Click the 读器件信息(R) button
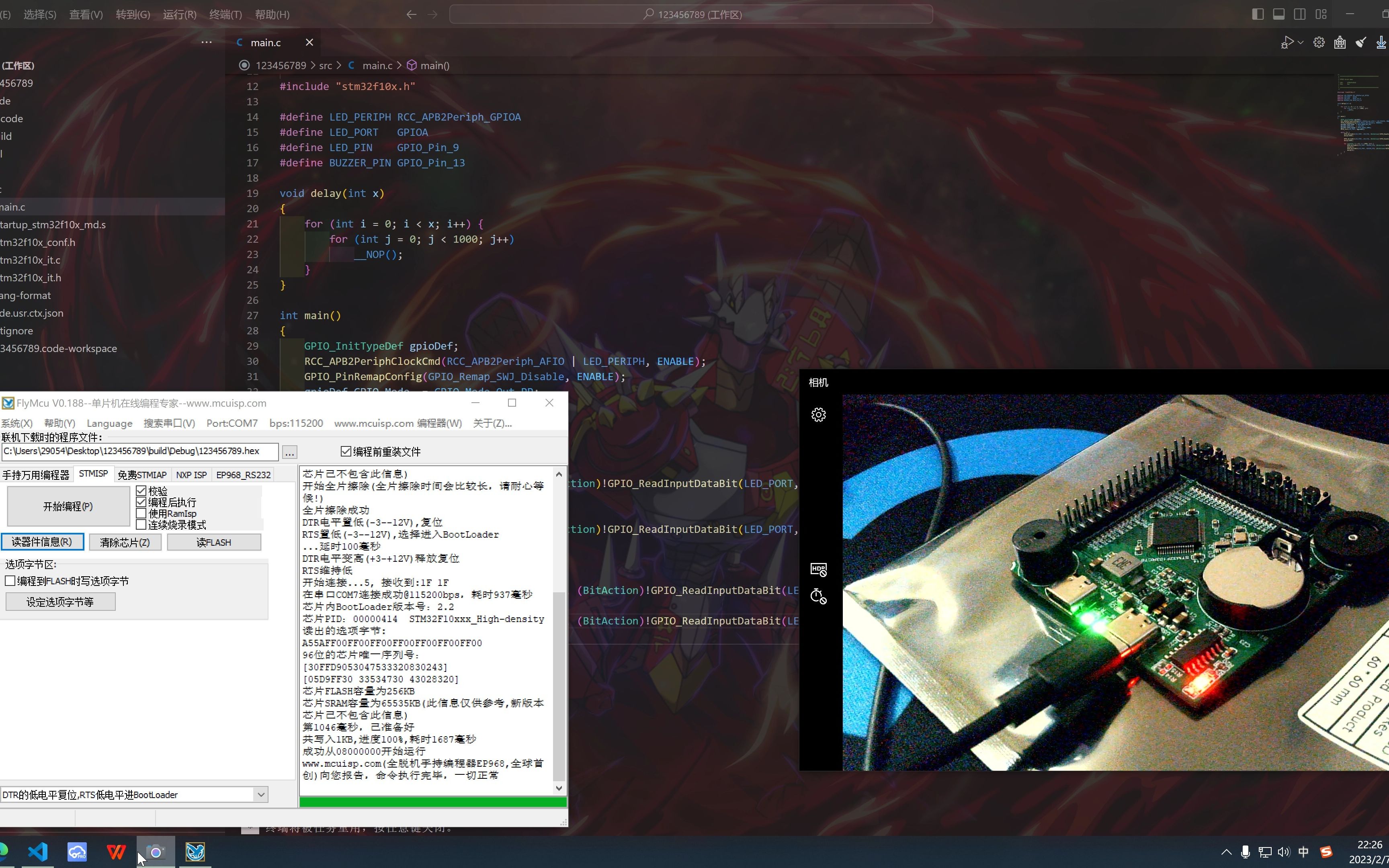 [43, 541]
